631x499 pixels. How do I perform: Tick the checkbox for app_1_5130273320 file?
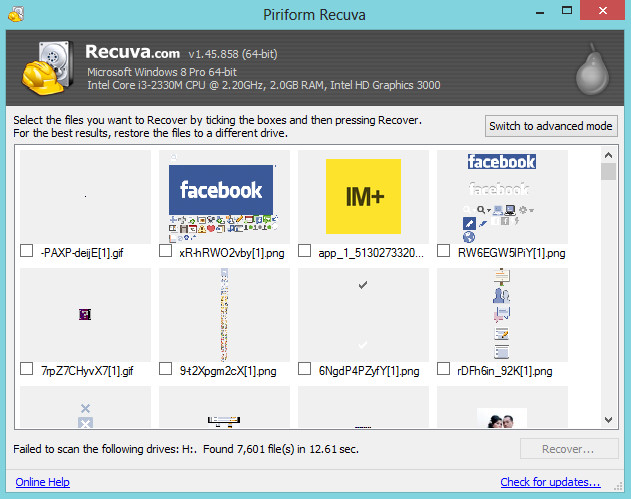[305, 251]
